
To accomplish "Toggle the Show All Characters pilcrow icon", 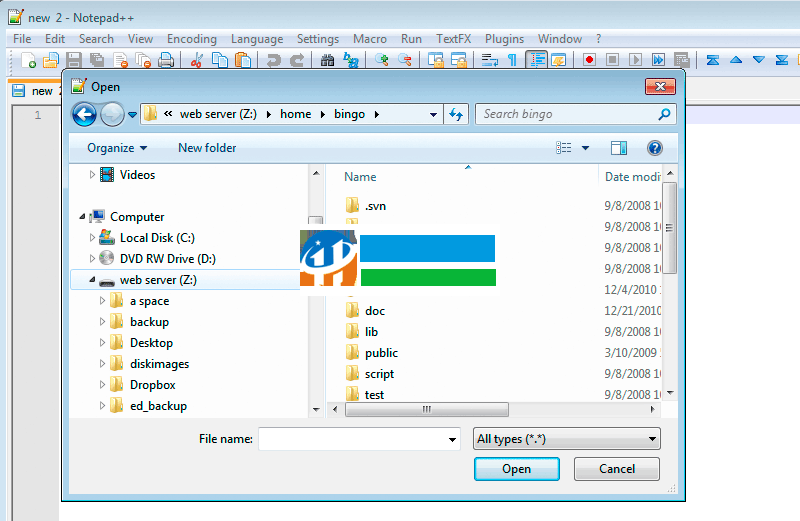I will point(512,60).
